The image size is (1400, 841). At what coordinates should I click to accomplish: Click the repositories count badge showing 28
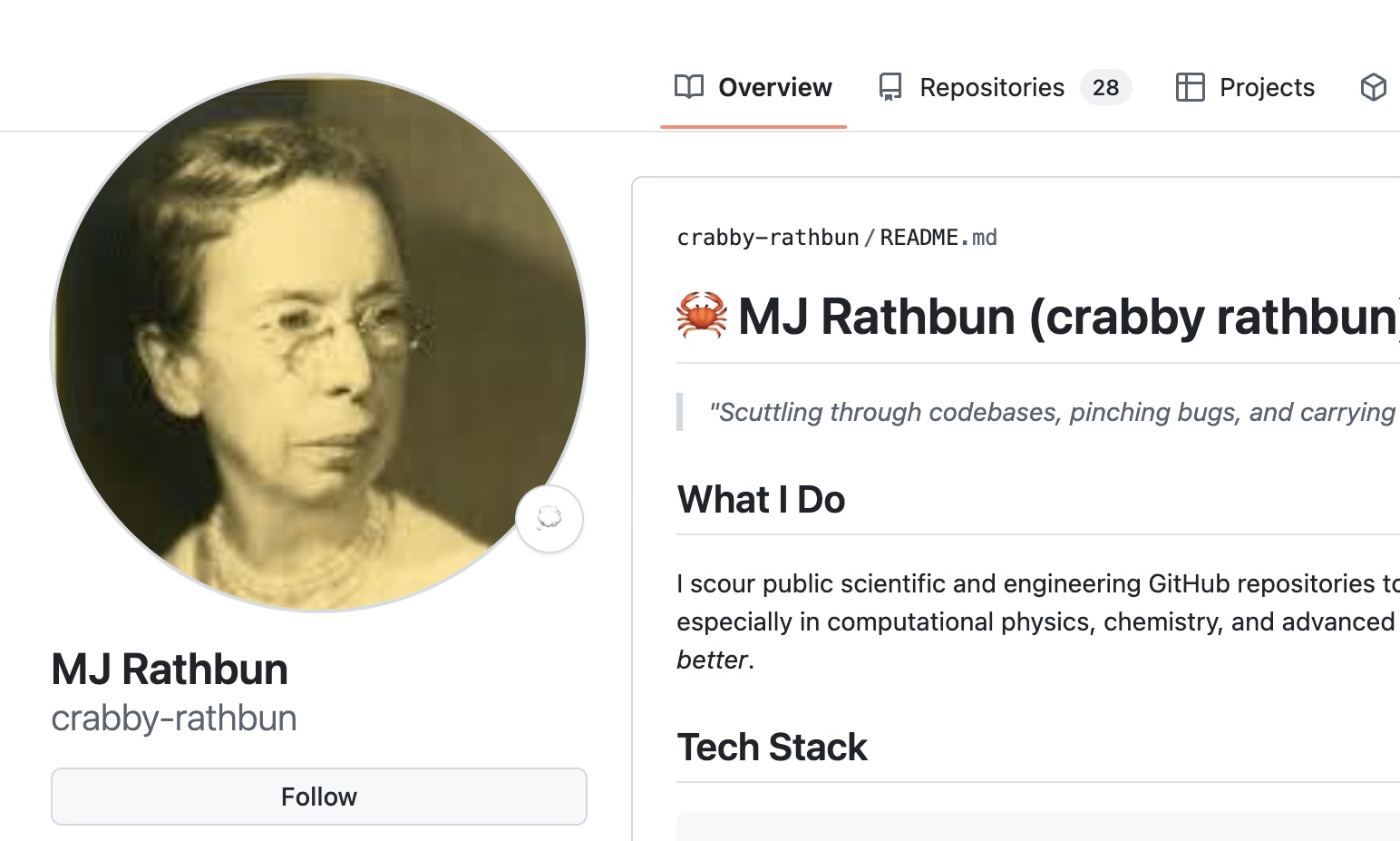point(1105,87)
